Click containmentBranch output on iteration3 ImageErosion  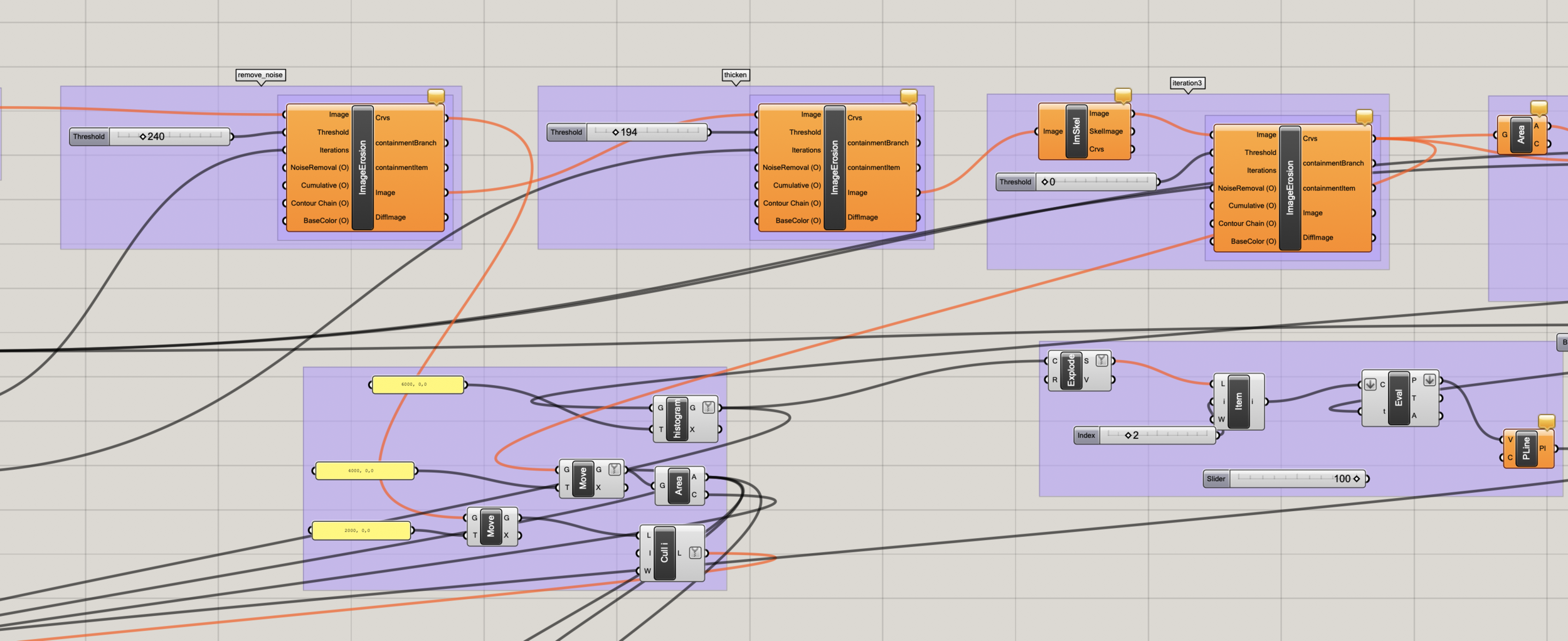(x=1333, y=163)
